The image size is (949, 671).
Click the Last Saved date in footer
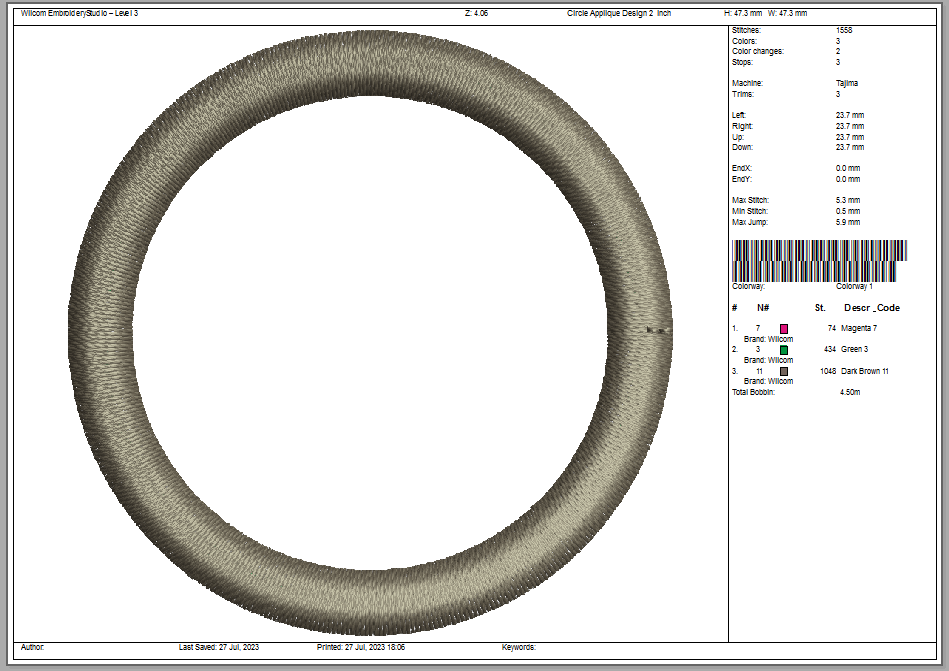click(218, 648)
